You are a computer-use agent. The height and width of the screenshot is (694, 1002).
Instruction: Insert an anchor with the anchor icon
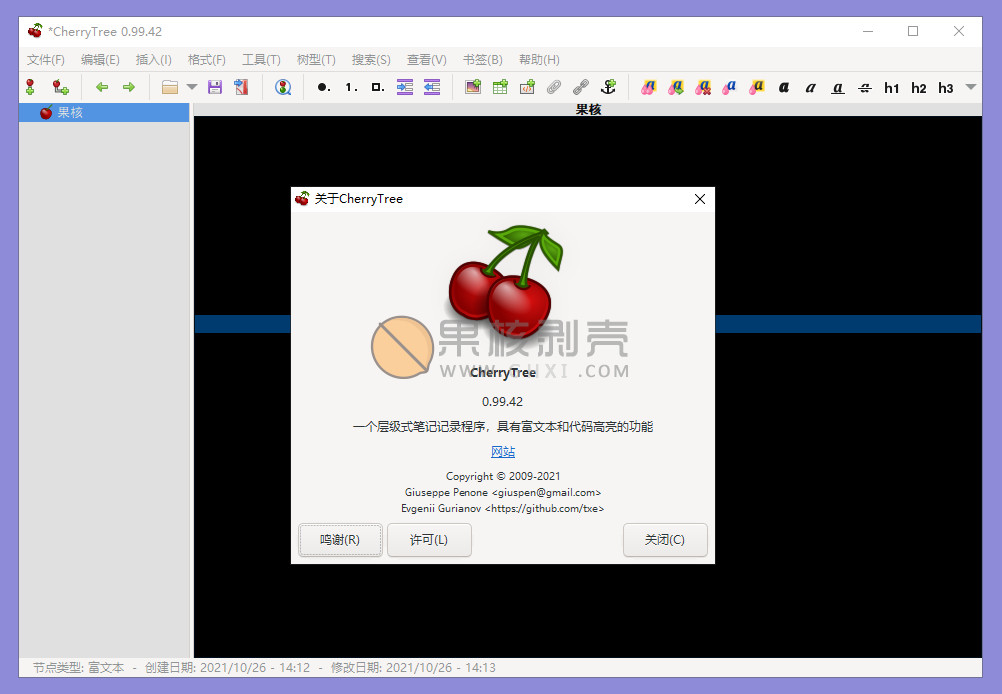pos(607,87)
